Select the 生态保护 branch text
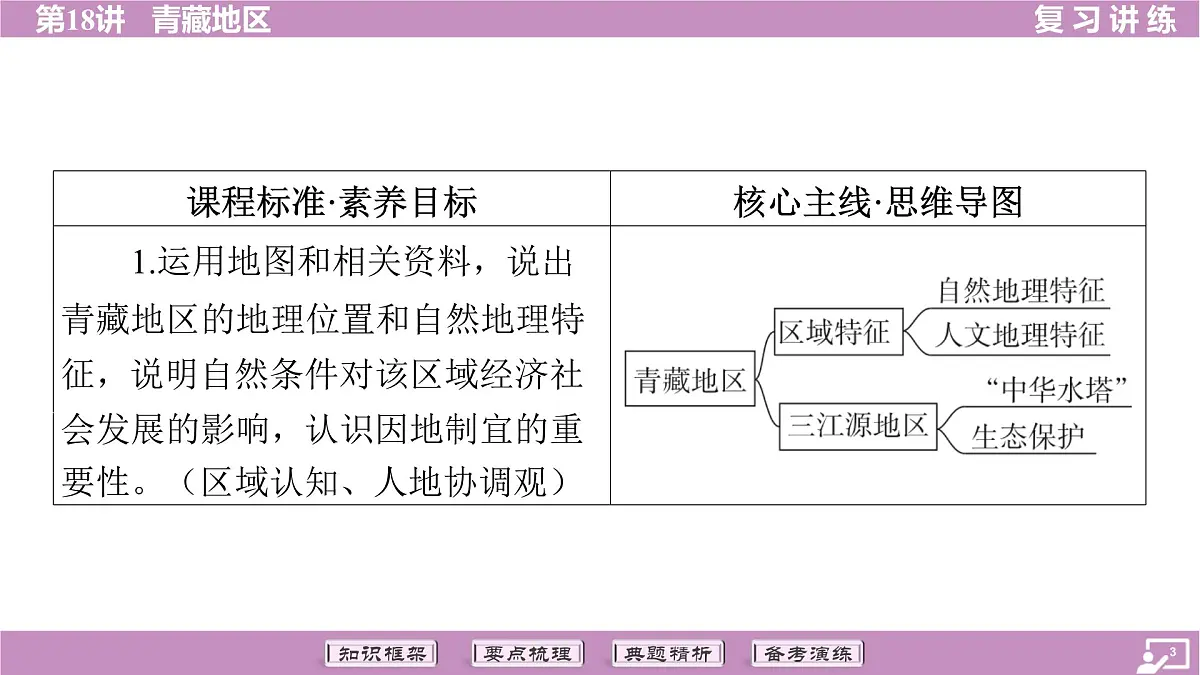The height and width of the screenshot is (675, 1200). (x=1028, y=437)
